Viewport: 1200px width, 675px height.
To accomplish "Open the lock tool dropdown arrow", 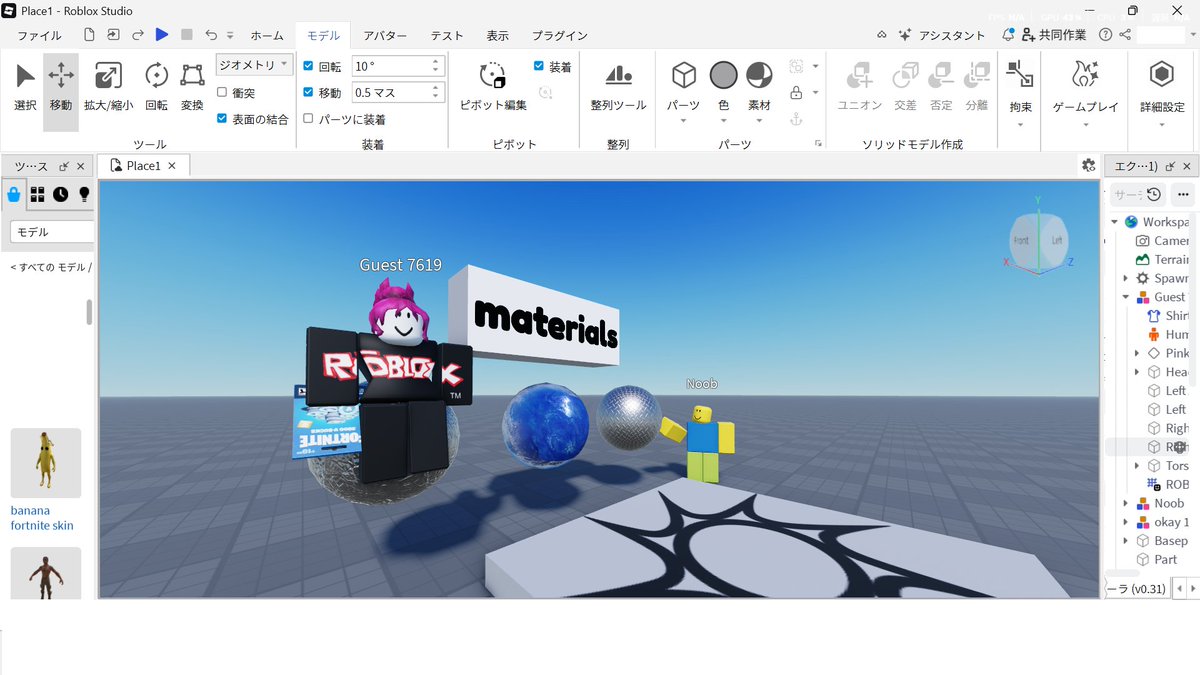I will 815,92.
